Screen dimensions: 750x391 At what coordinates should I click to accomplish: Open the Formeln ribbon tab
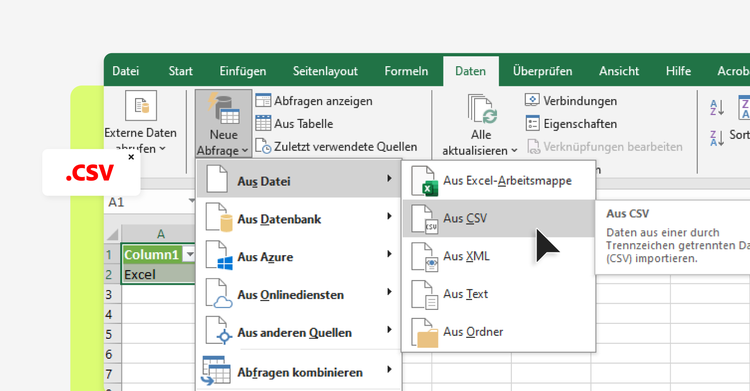406,71
